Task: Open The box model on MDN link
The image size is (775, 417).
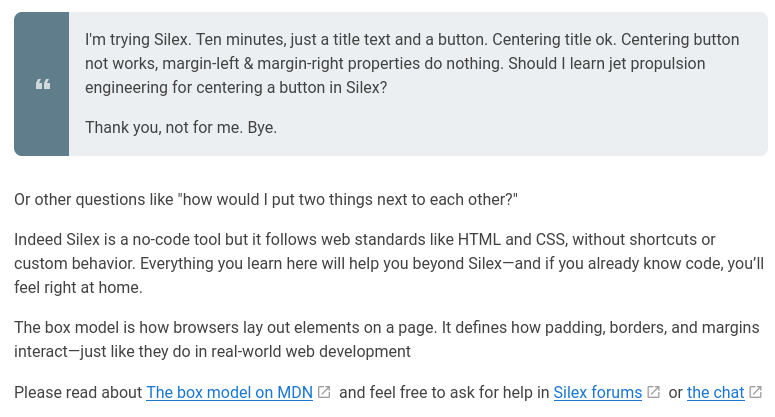Action: (229, 393)
